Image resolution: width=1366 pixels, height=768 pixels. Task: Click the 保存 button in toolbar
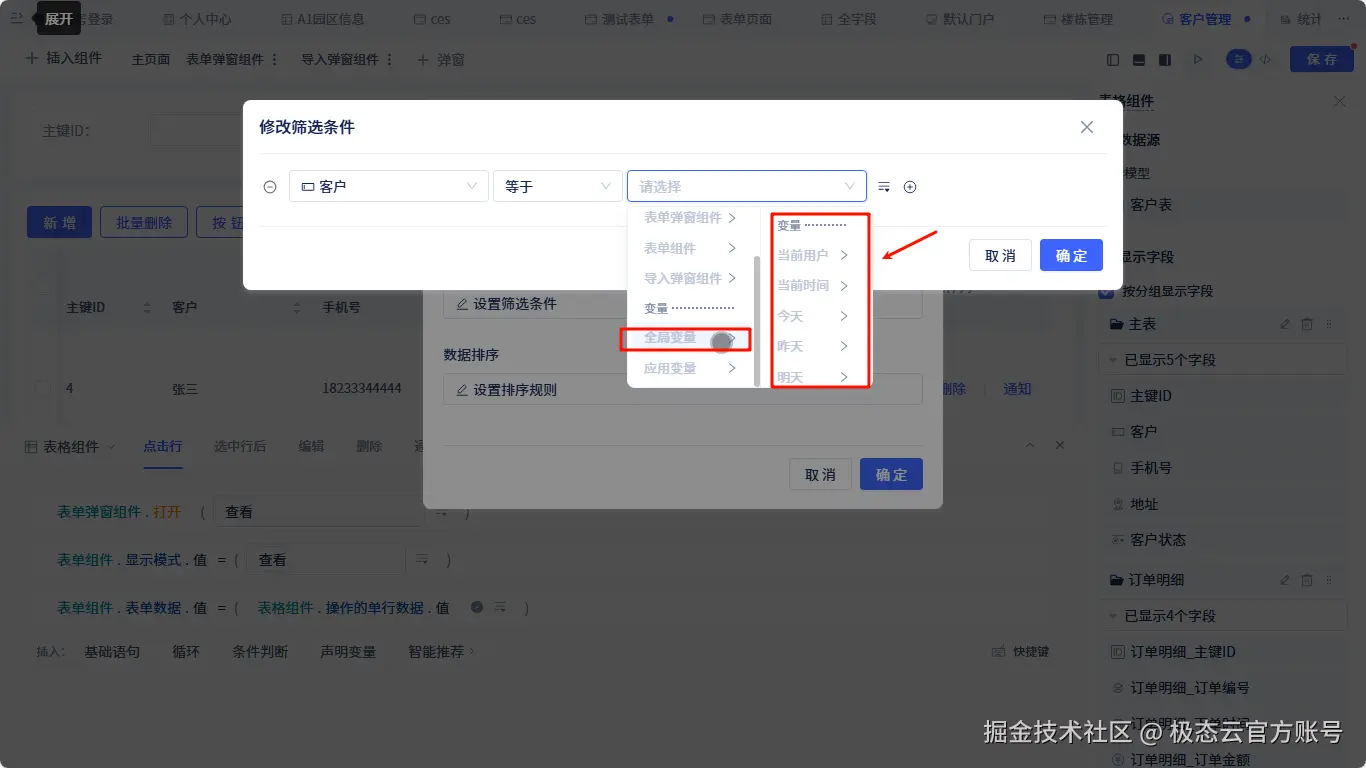(1322, 59)
